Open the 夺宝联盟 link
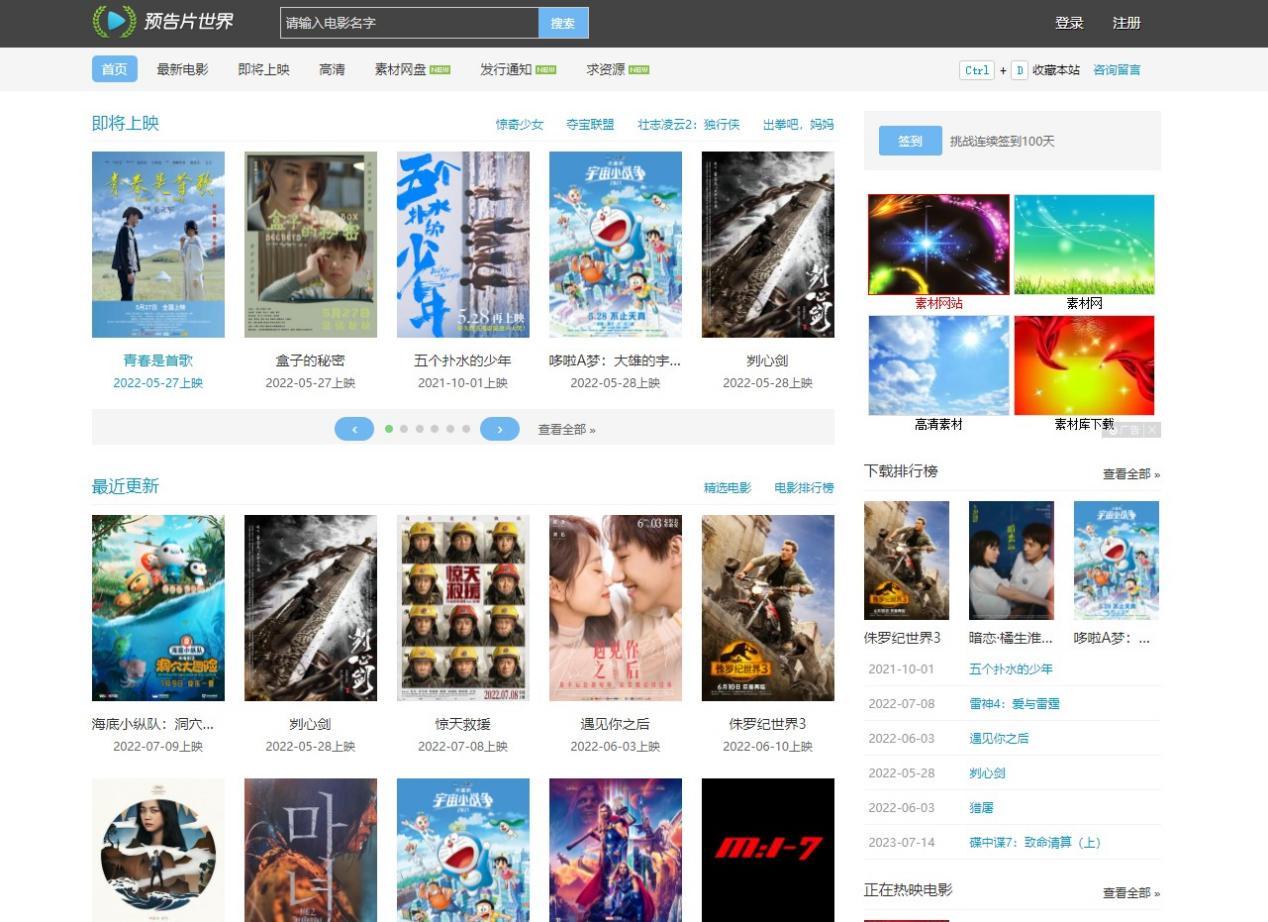 [590, 125]
